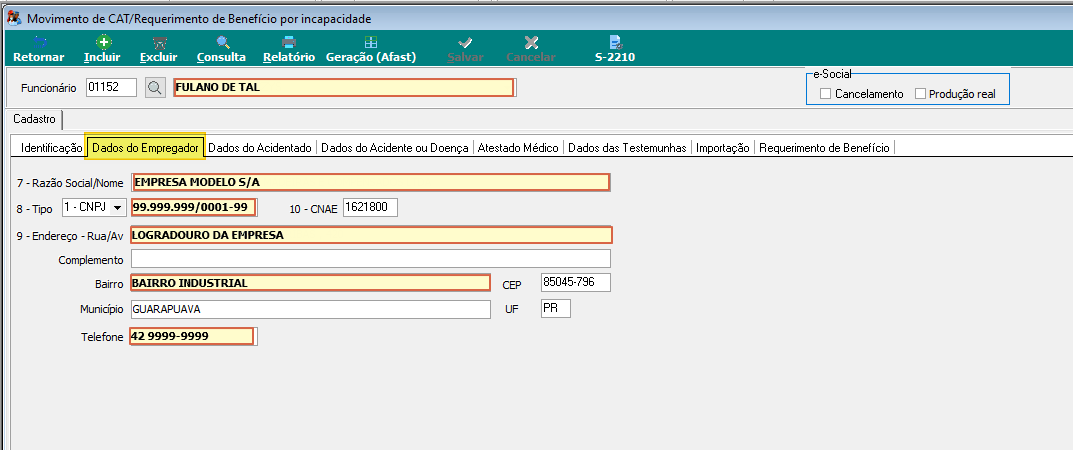This screenshot has height=450, width=1073.
Task: Click the empty Complemento field
Action: pos(371,259)
